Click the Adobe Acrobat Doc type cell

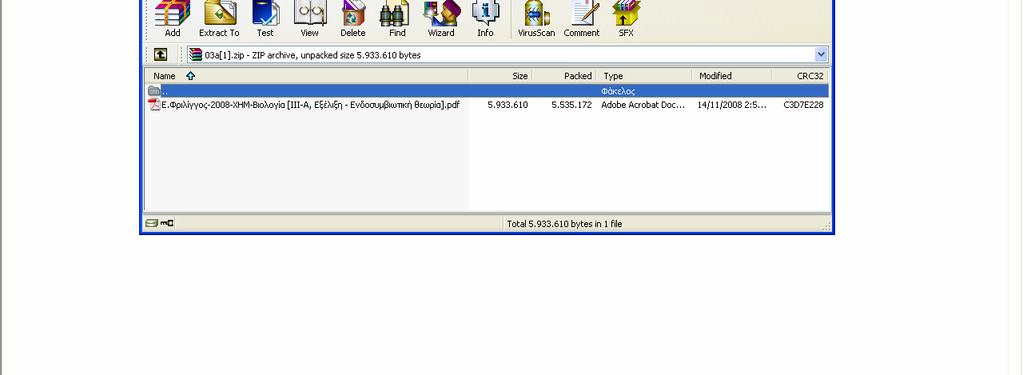643,104
